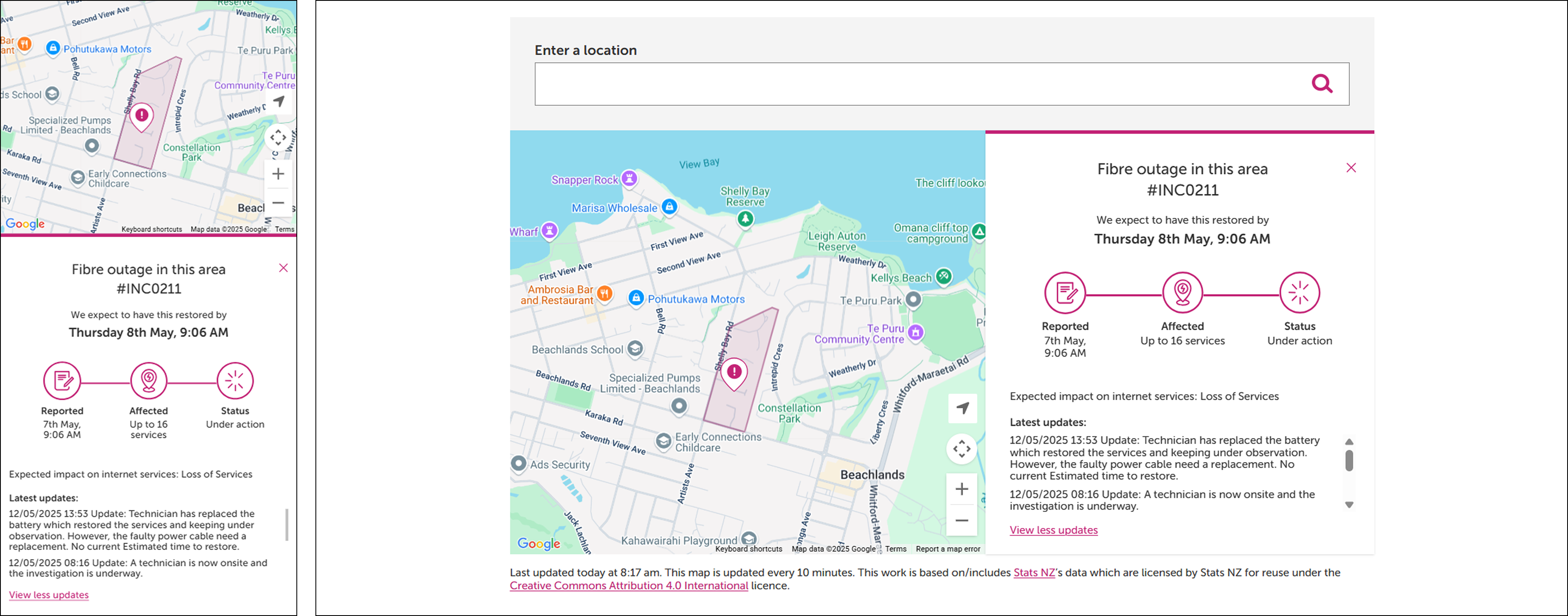Close the outage panel on the large map

click(1351, 168)
